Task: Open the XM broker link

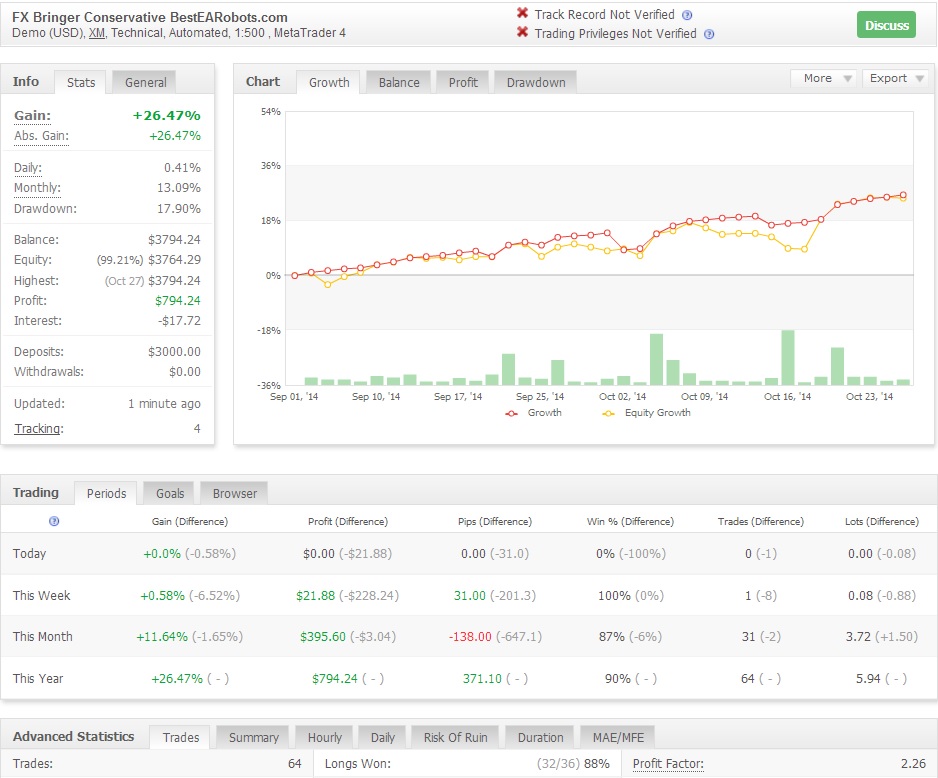Action: (97, 33)
